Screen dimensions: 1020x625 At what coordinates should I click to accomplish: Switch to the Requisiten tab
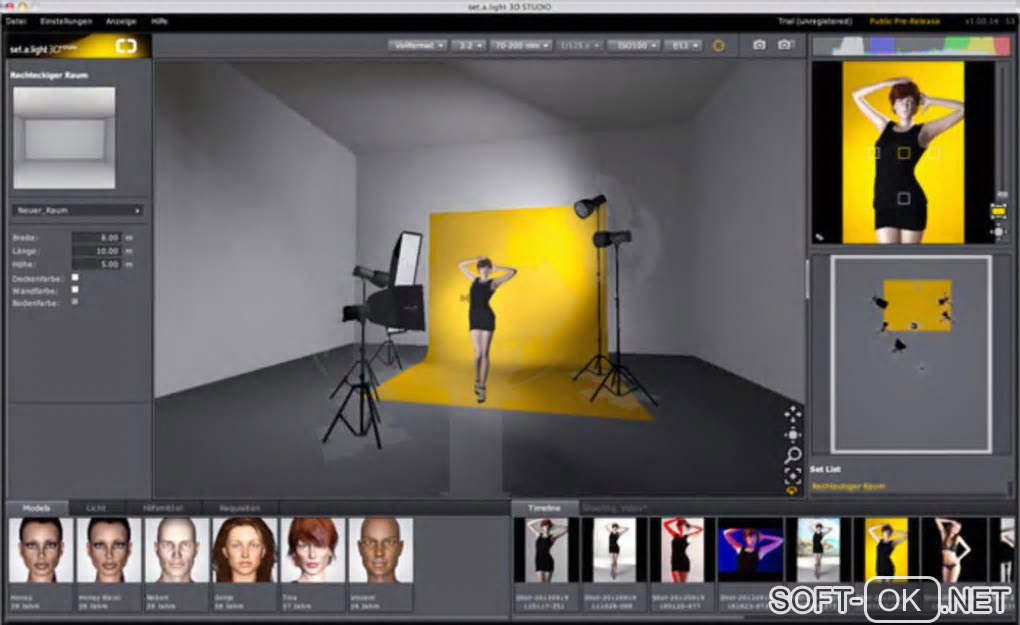[239, 508]
